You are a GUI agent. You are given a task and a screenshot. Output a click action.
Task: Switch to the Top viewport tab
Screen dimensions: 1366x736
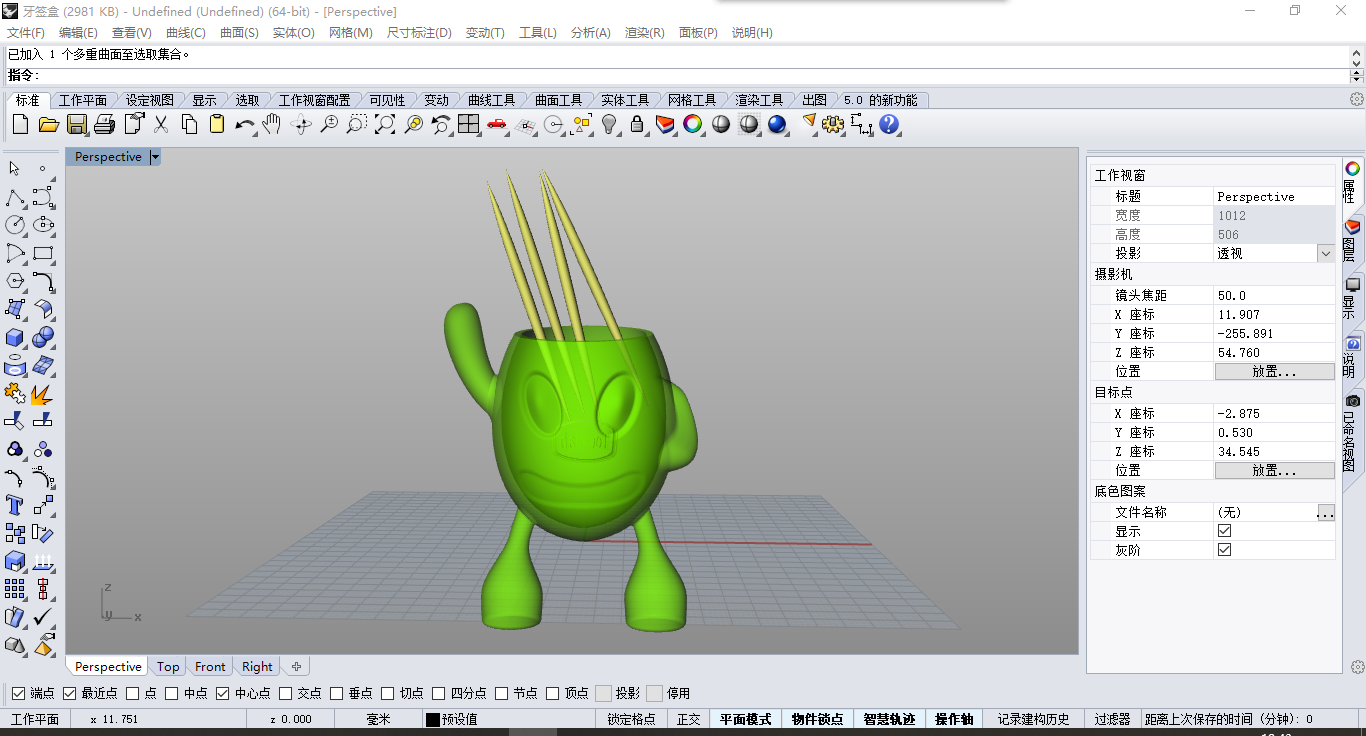pos(168,667)
